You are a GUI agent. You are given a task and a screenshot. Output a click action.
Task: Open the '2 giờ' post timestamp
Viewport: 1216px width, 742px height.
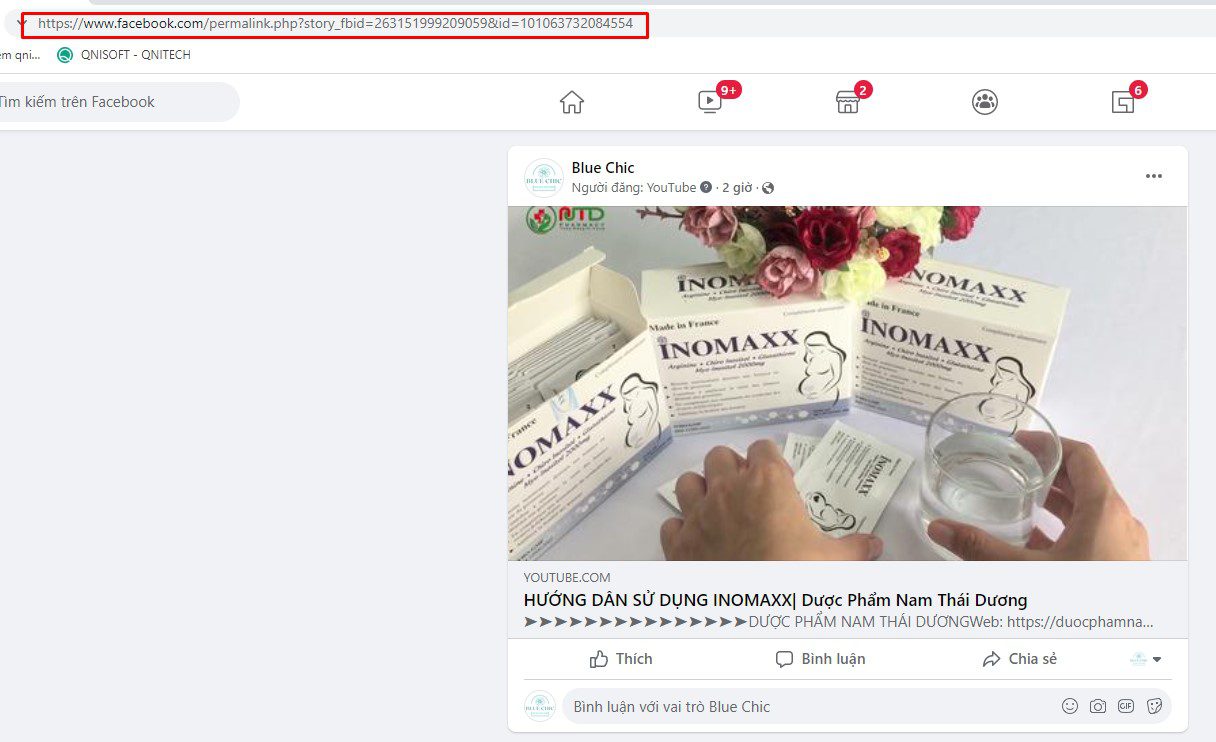pyautogui.click(x=737, y=187)
